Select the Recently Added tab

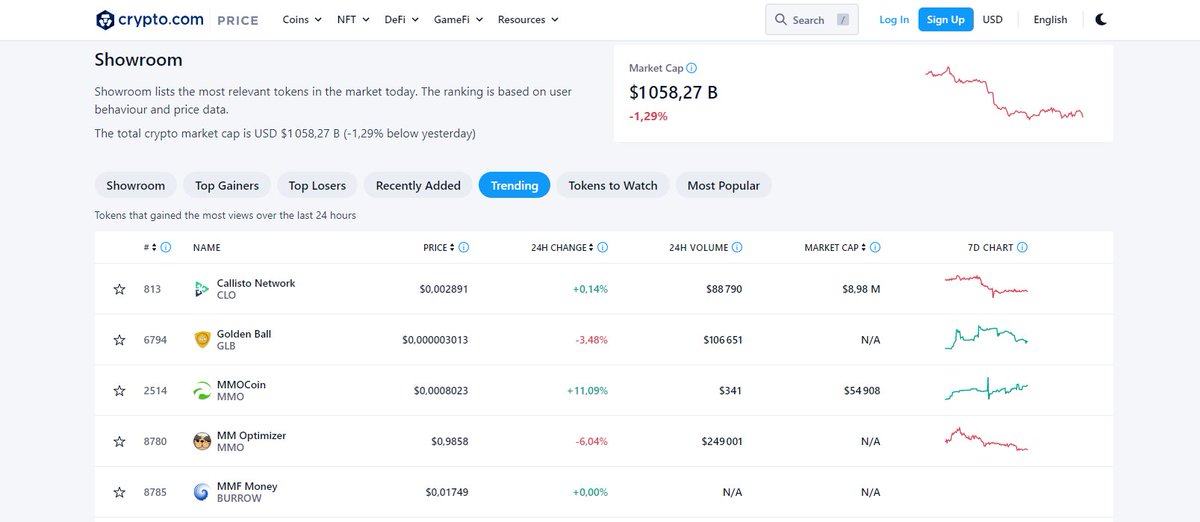418,185
